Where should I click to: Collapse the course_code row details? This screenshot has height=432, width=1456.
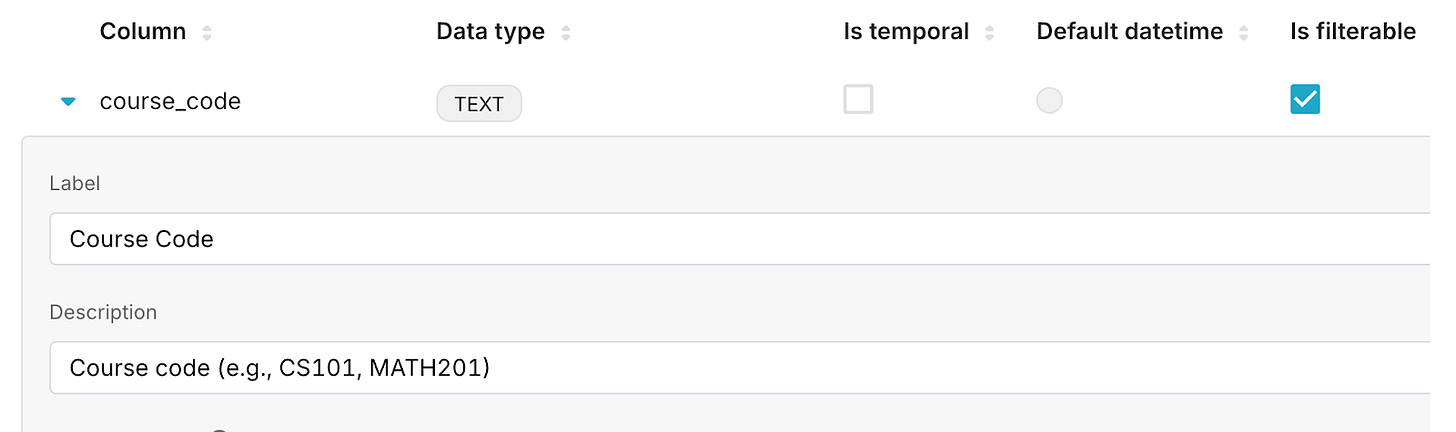[68, 102]
